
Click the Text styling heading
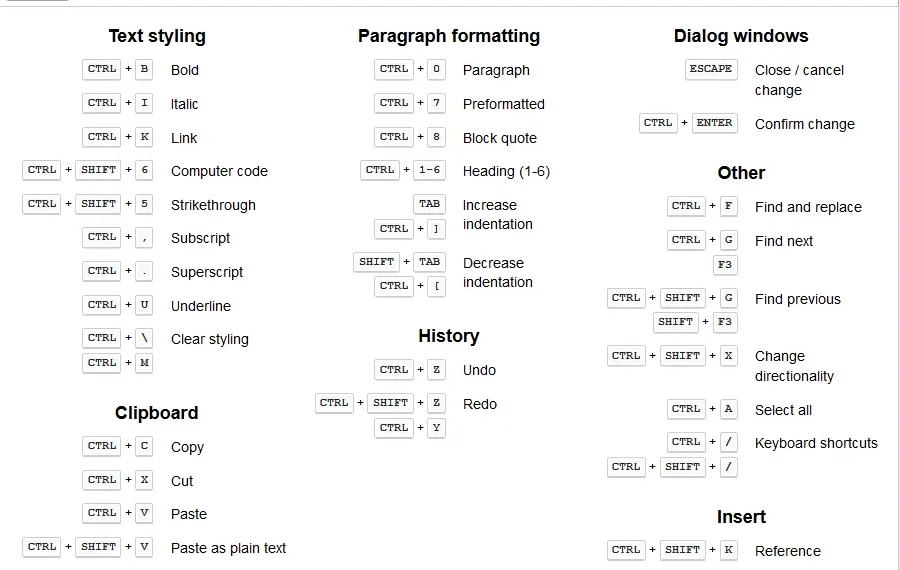157,36
